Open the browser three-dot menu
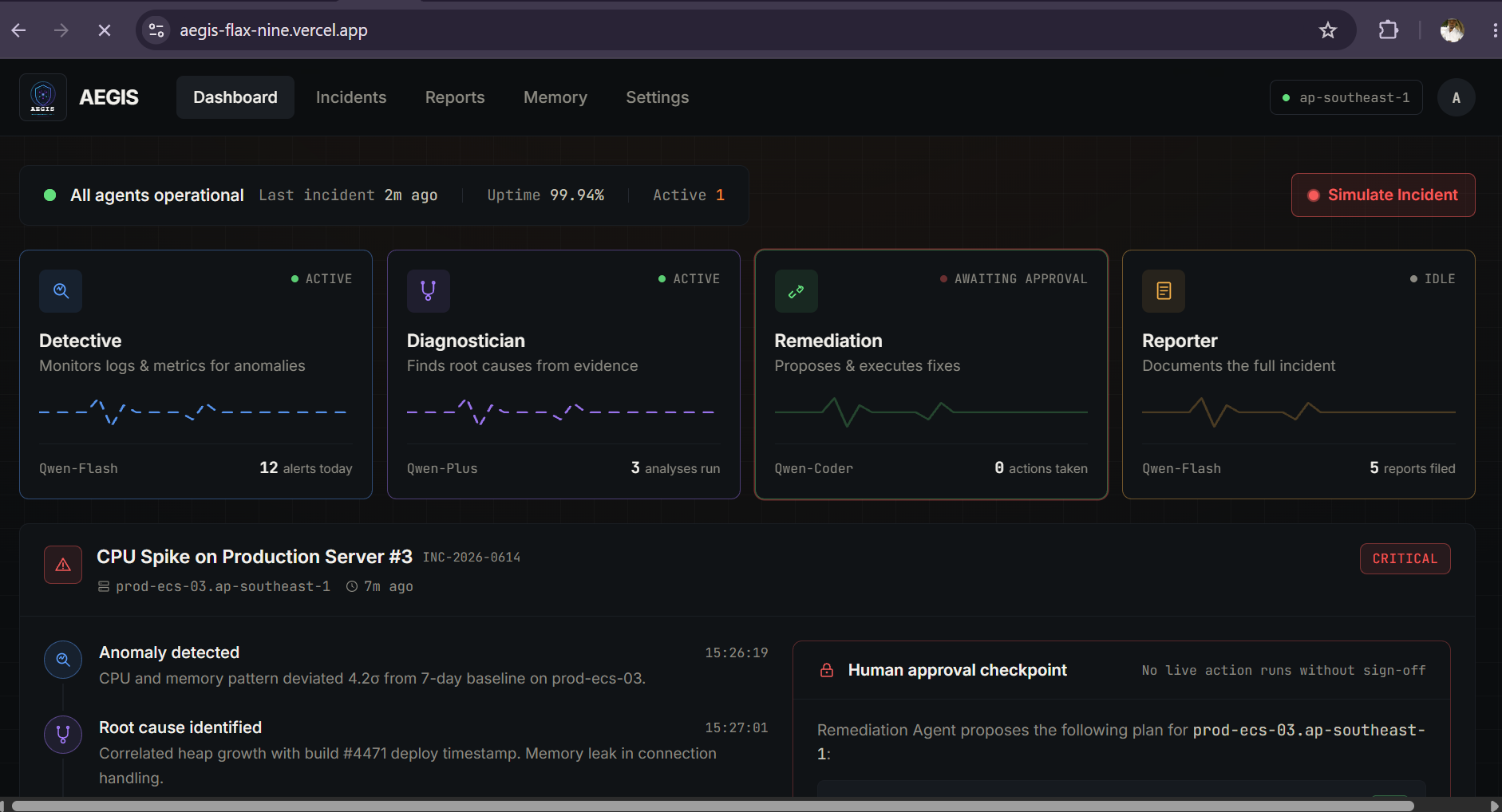 (x=1494, y=30)
